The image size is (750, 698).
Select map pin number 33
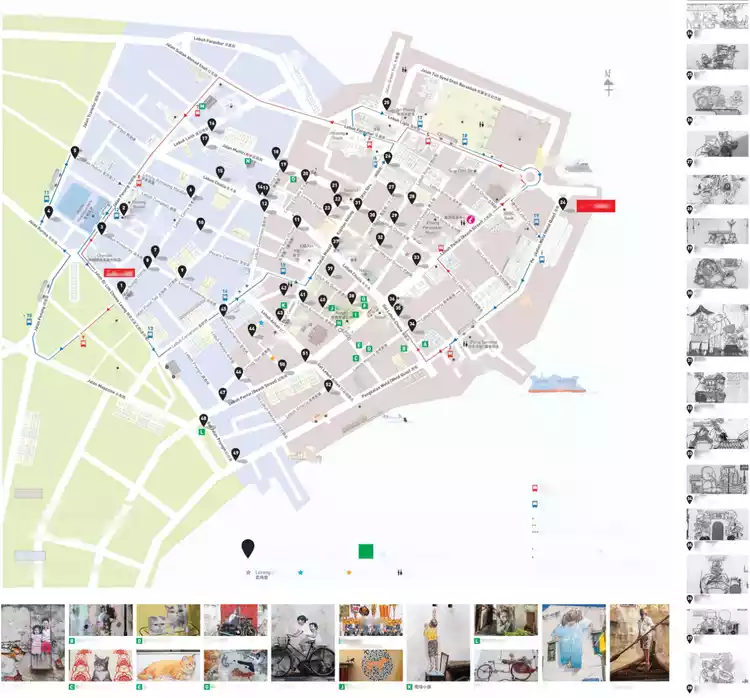(x=416, y=258)
